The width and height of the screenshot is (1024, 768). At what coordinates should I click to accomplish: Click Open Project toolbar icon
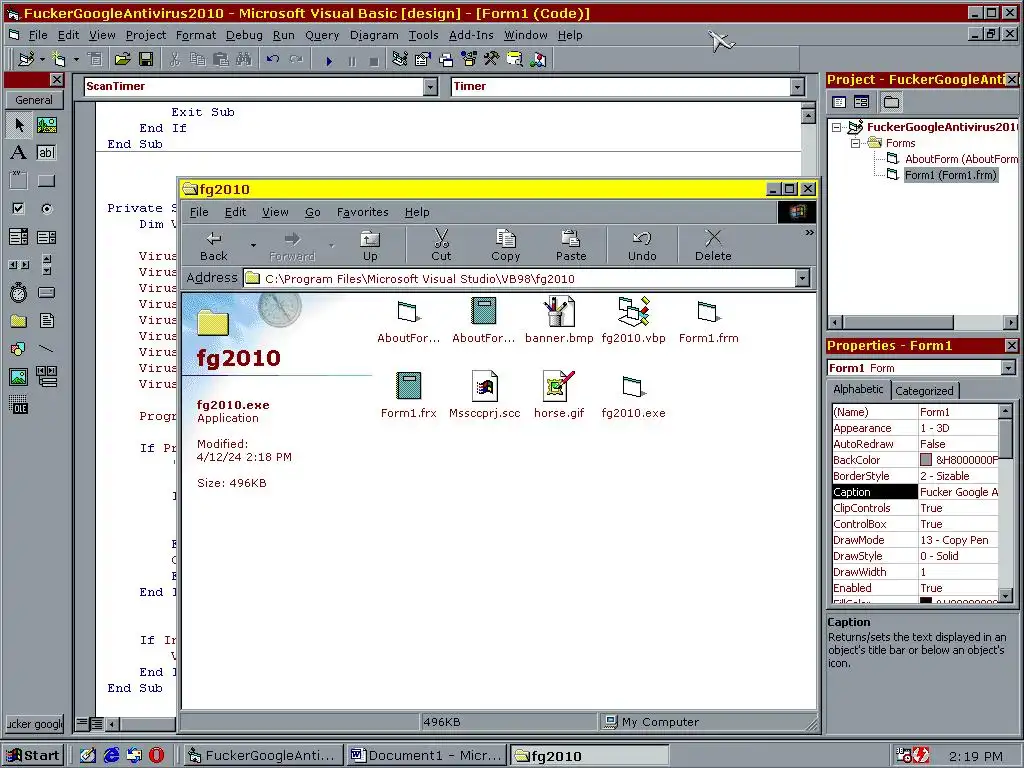pyautogui.click(x=122, y=59)
